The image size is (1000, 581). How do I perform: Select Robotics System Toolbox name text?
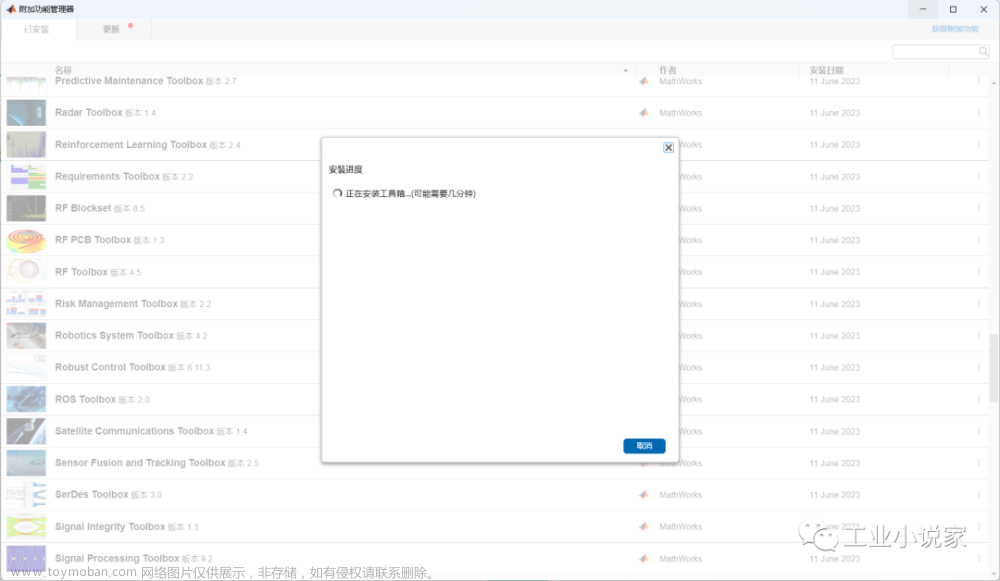[114, 336]
